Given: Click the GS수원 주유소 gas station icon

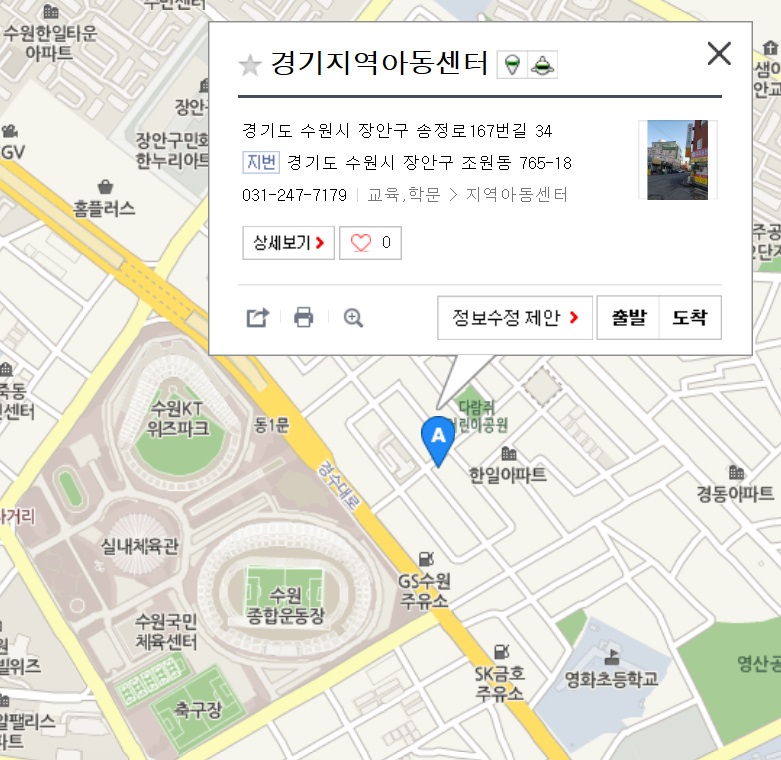Looking at the screenshot, I should pyautogui.click(x=426, y=559).
